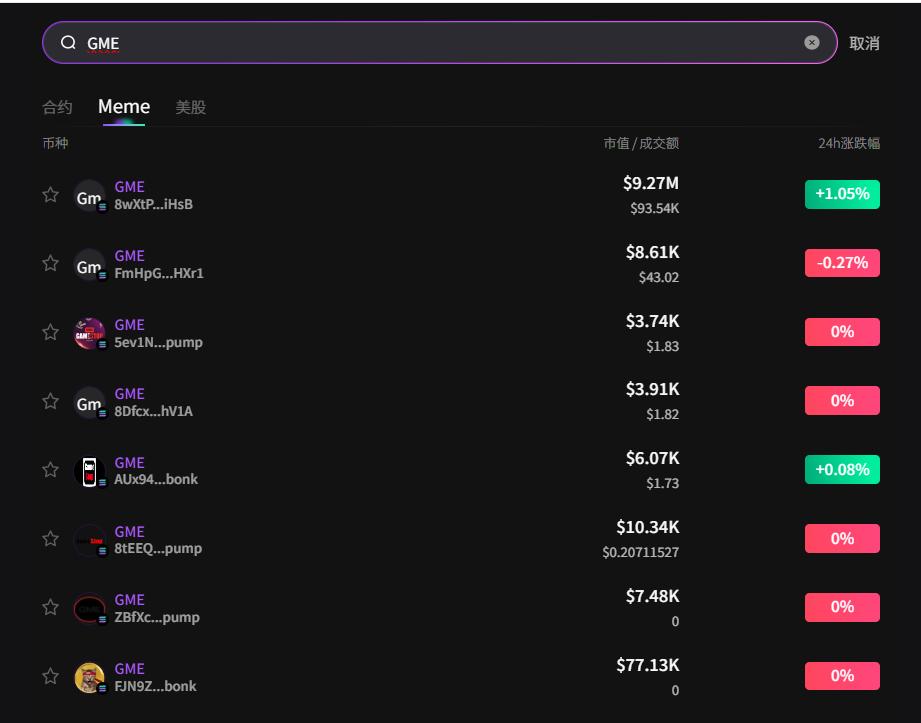Select the Meme tab
This screenshot has width=921, height=723.
click(x=124, y=107)
